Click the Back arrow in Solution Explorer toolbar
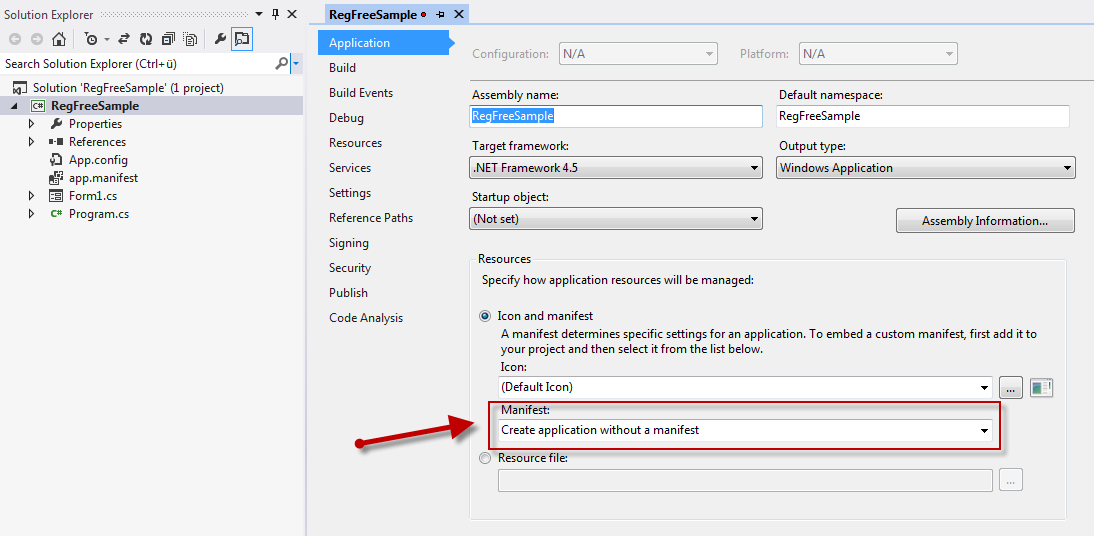 [x=15, y=40]
